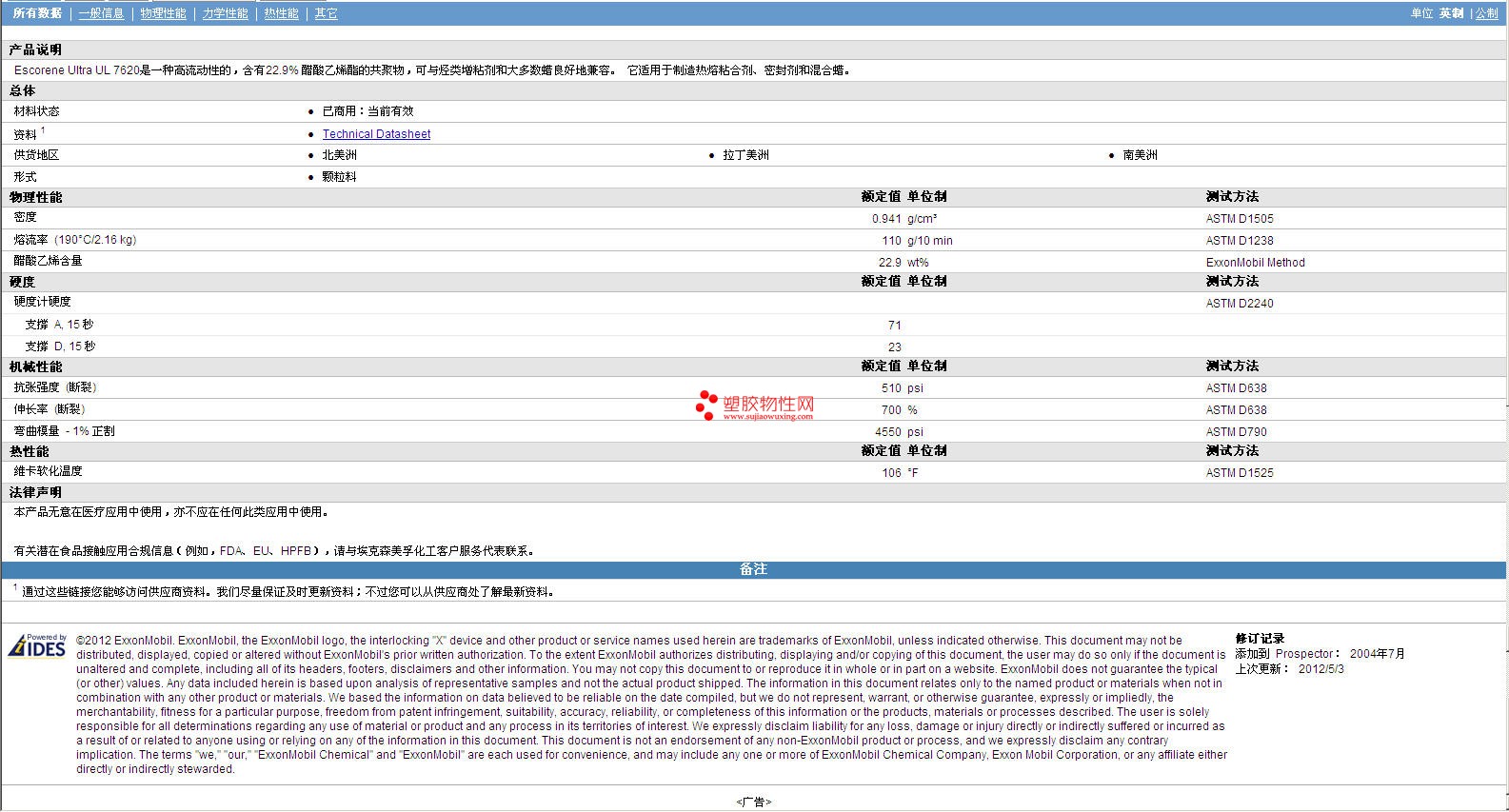Click ASTM D790 test method
Viewport: 1509px width, 812px height.
[x=1236, y=432]
